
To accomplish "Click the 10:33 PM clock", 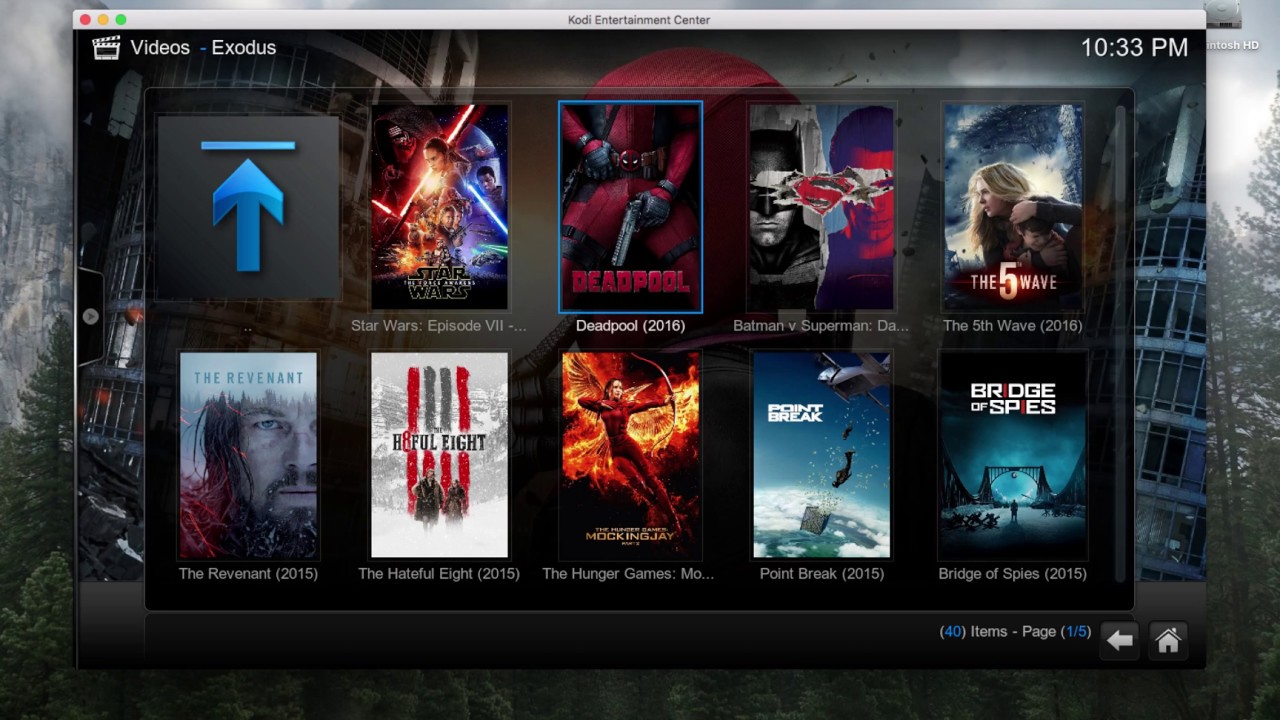I will coord(1134,47).
